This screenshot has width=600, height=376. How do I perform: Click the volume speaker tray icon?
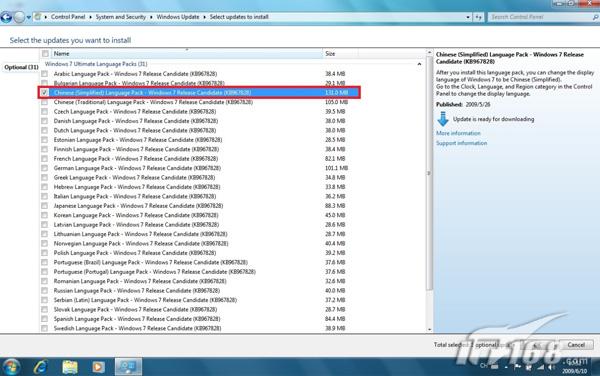click(552, 367)
